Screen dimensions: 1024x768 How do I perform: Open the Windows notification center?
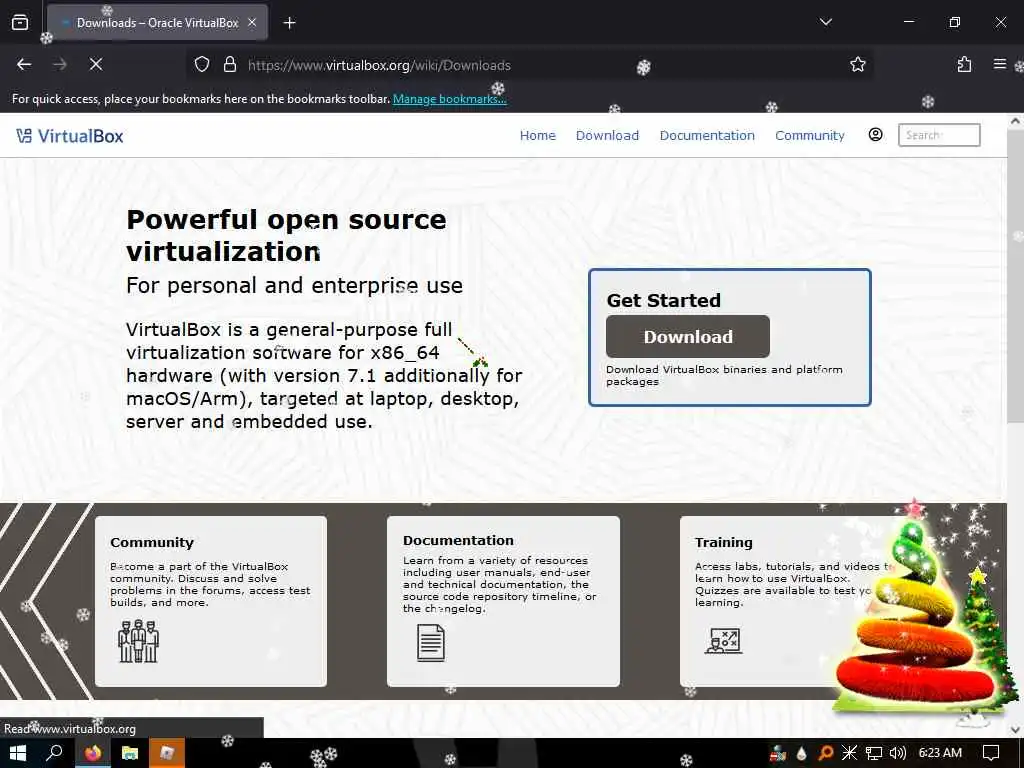[991, 754]
